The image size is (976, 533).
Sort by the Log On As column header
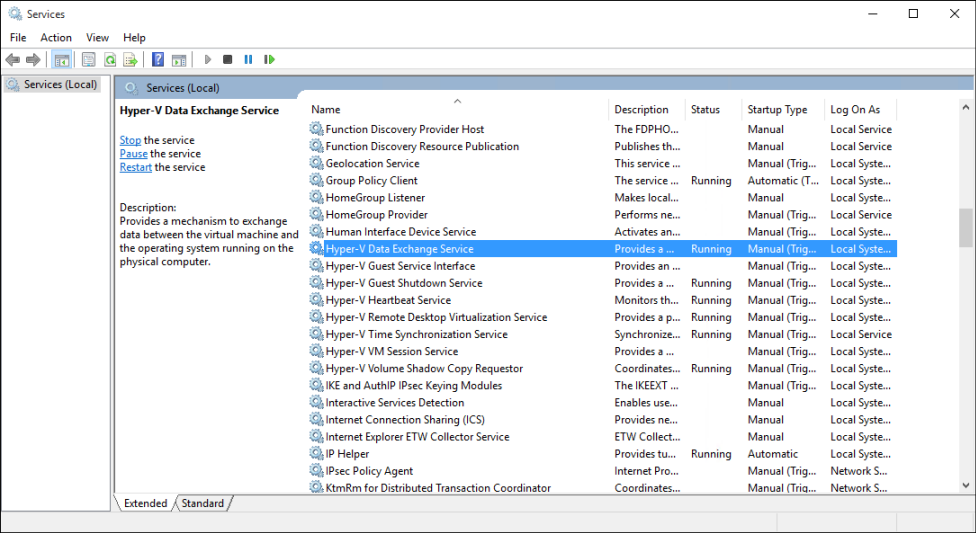[861, 110]
